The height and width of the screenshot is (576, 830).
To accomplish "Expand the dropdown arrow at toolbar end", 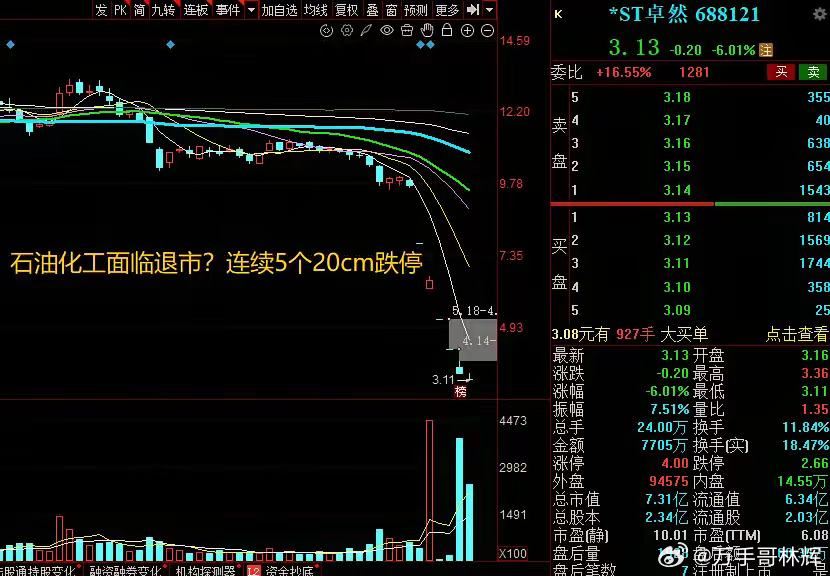I will tap(490, 10).
